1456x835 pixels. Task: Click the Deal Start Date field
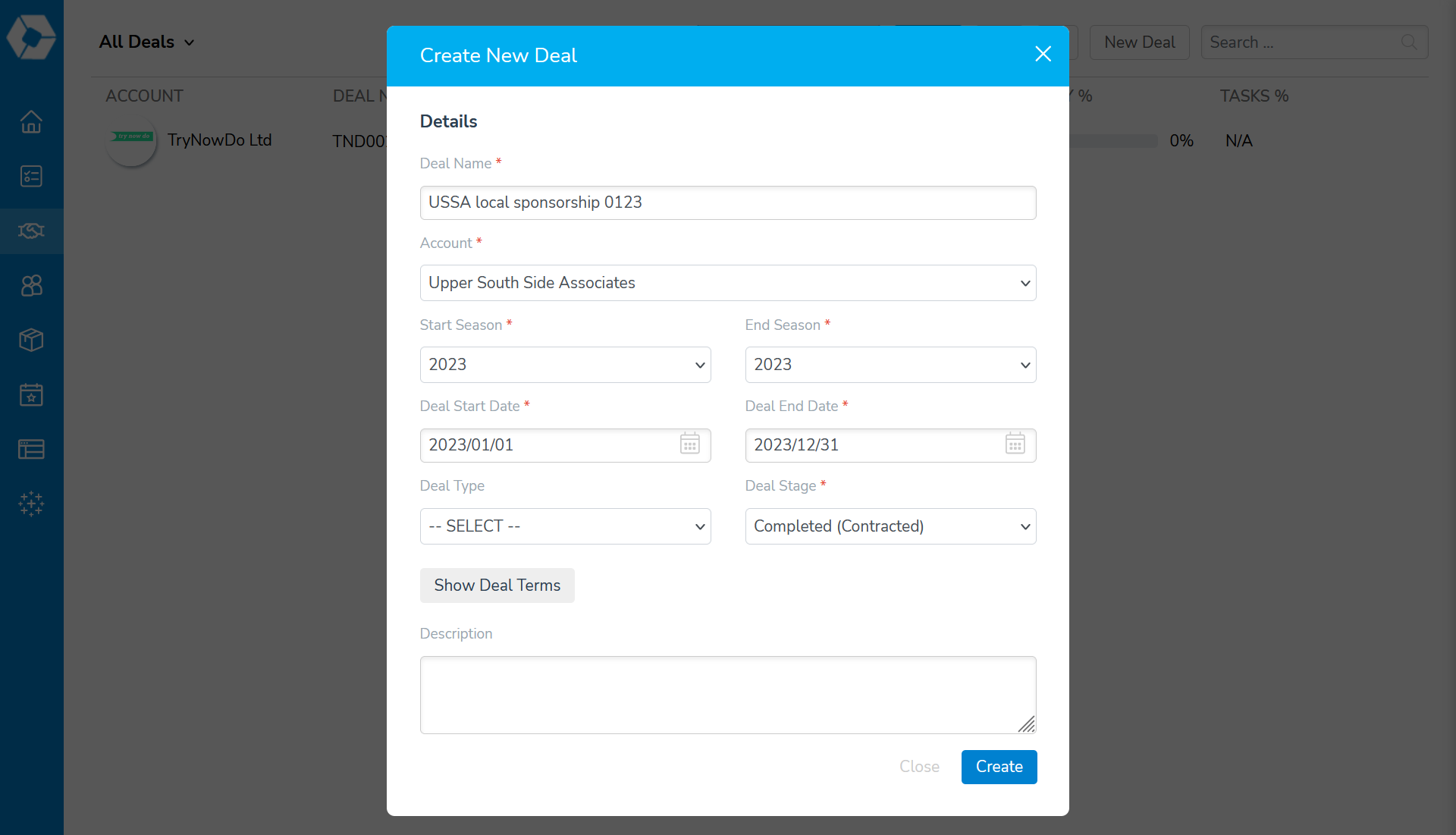(566, 445)
